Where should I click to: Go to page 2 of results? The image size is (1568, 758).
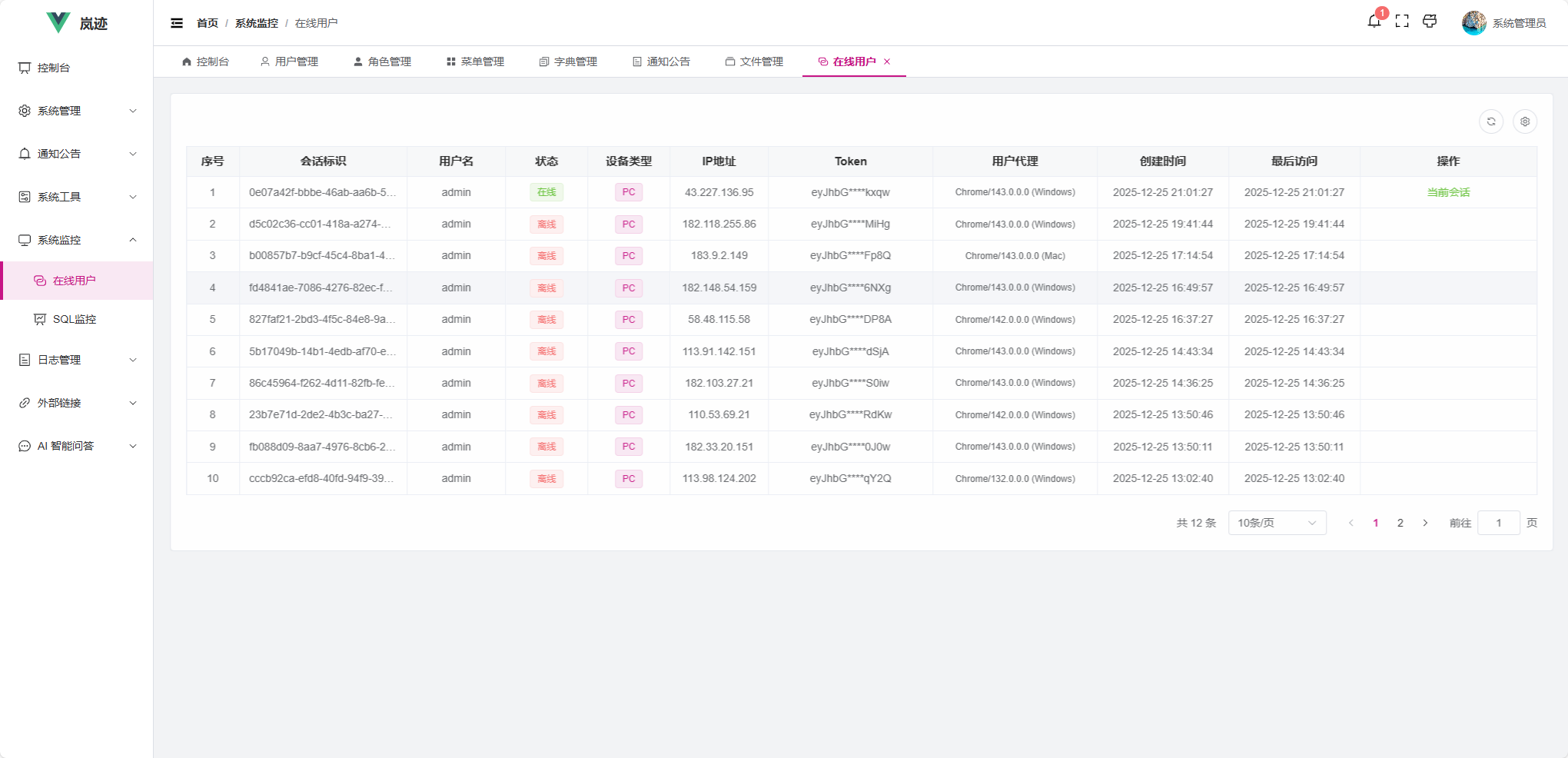click(x=1400, y=523)
